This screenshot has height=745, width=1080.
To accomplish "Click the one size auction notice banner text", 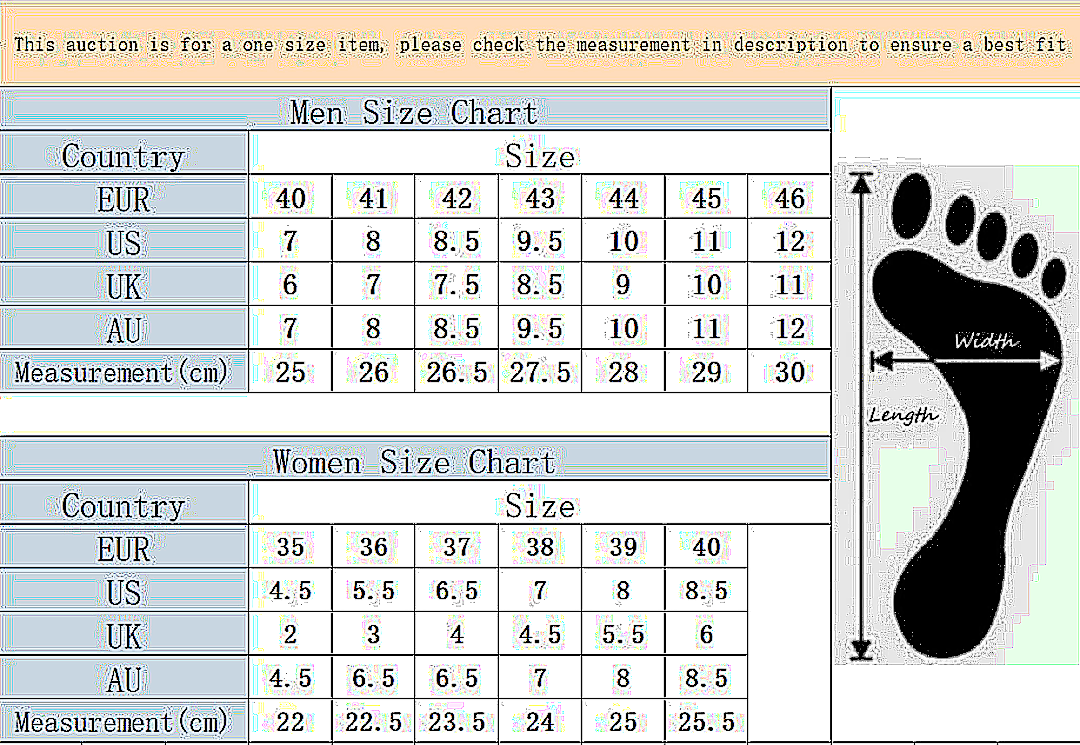I will tap(540, 45).
